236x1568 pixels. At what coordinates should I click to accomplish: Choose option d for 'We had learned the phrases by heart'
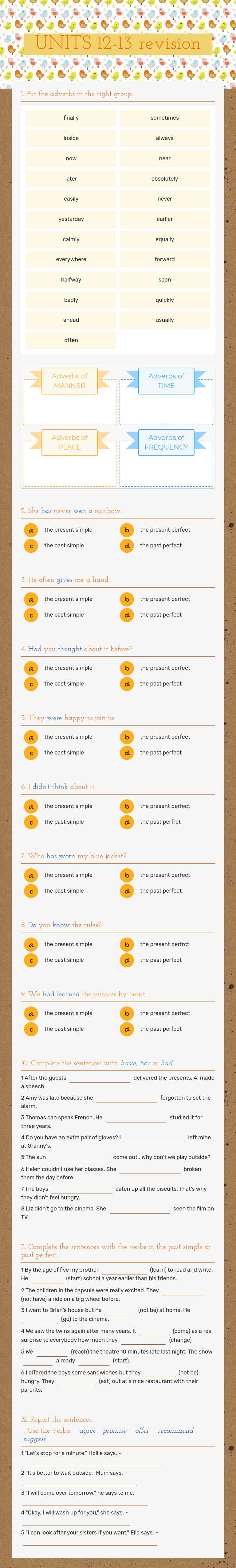127,1029
